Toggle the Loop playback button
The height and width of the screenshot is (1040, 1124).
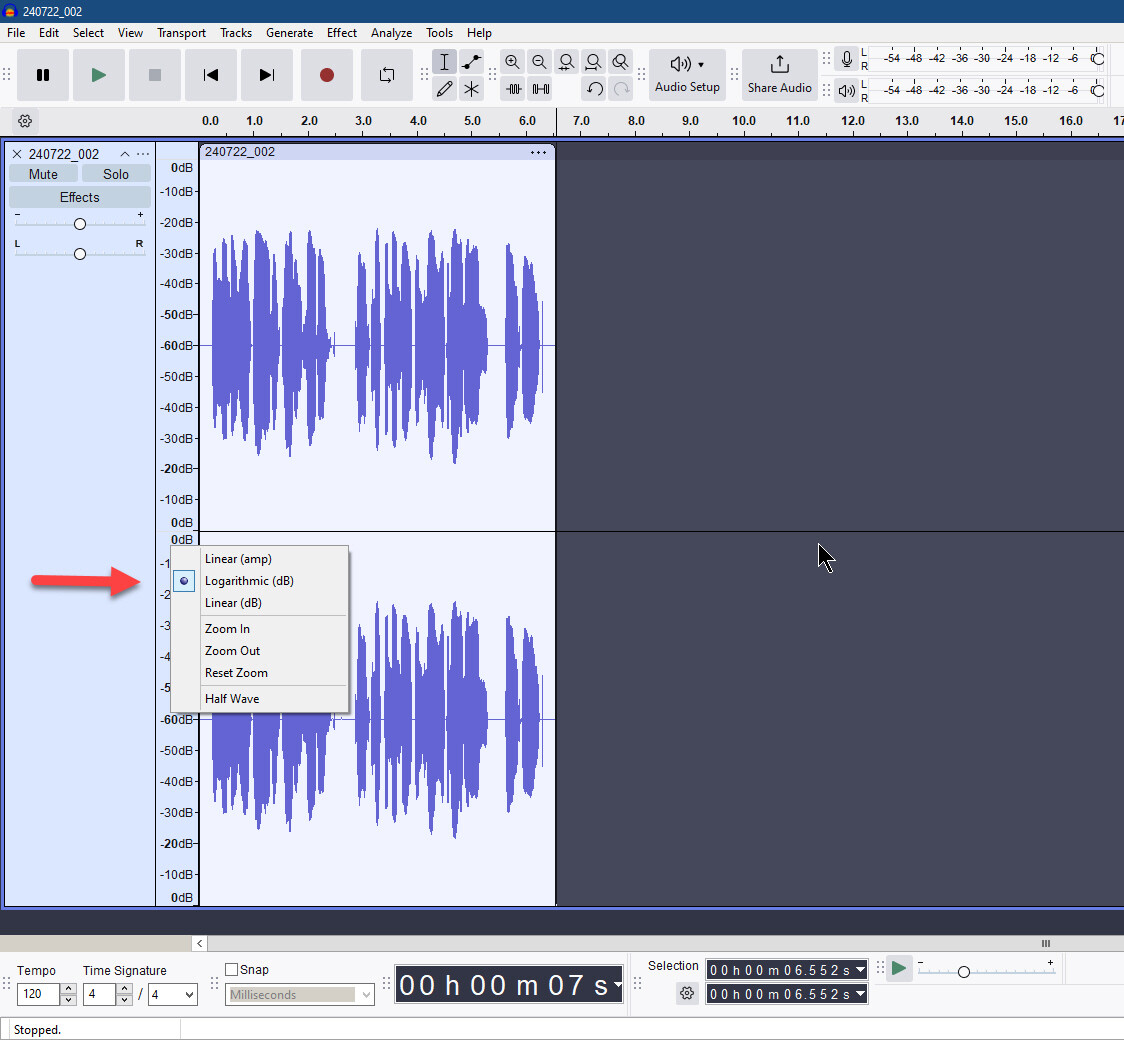(x=386, y=75)
